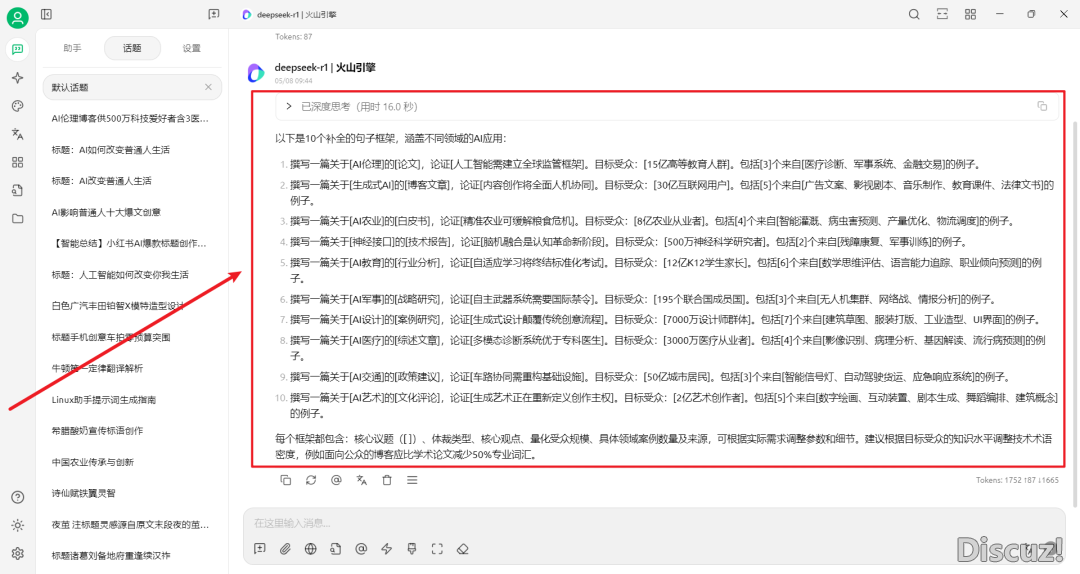Click the Tokens: 87 label
Screen dimensions: 1080x574
click(x=293, y=37)
